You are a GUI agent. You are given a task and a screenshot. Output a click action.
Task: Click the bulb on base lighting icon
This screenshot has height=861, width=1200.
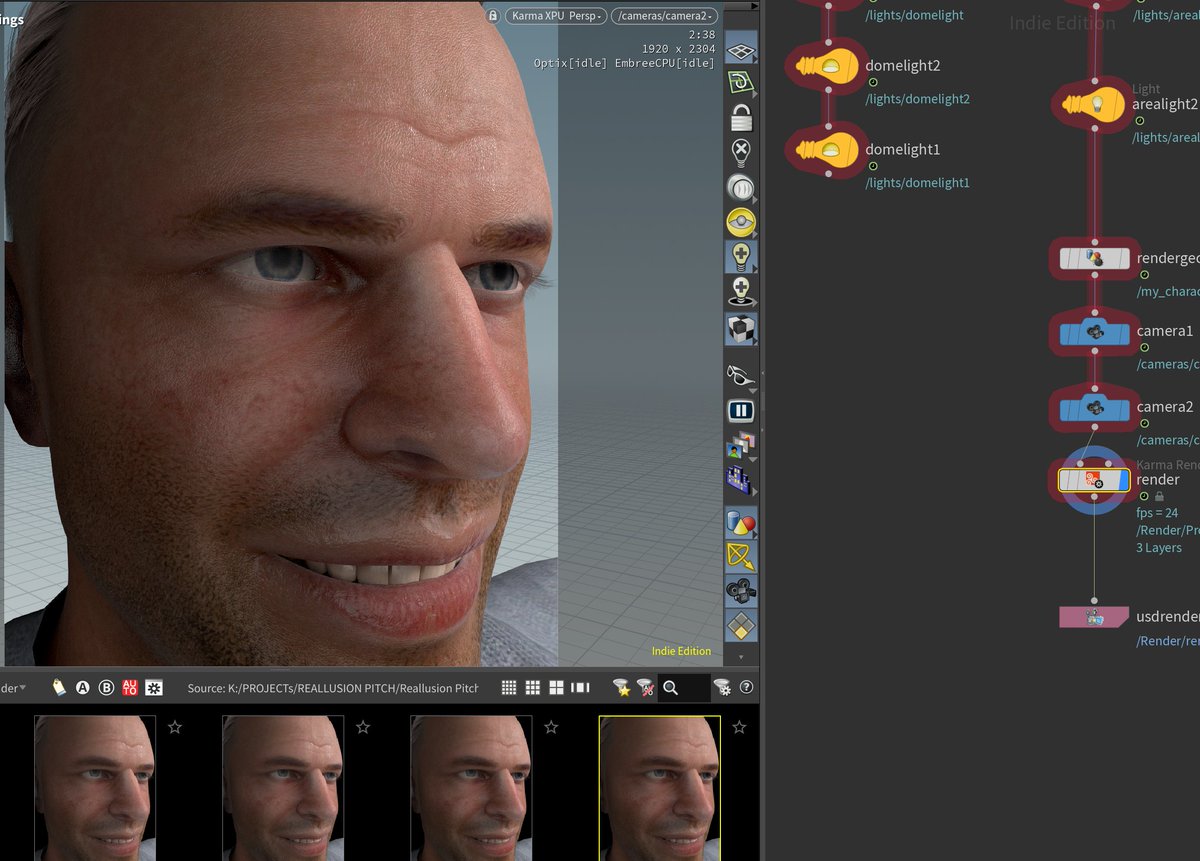(x=741, y=291)
